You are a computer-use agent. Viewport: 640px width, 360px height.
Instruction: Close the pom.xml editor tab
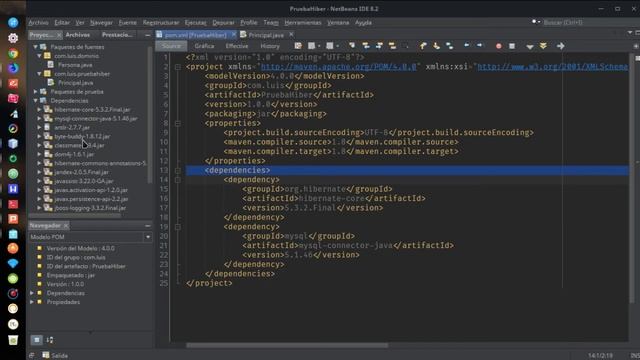[x=233, y=35]
